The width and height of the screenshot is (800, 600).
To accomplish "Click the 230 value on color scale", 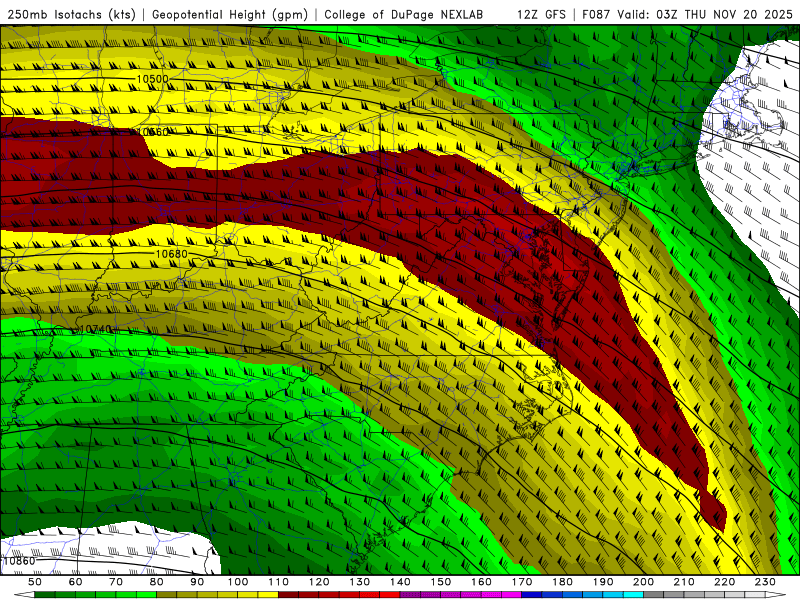I will coord(765,582).
